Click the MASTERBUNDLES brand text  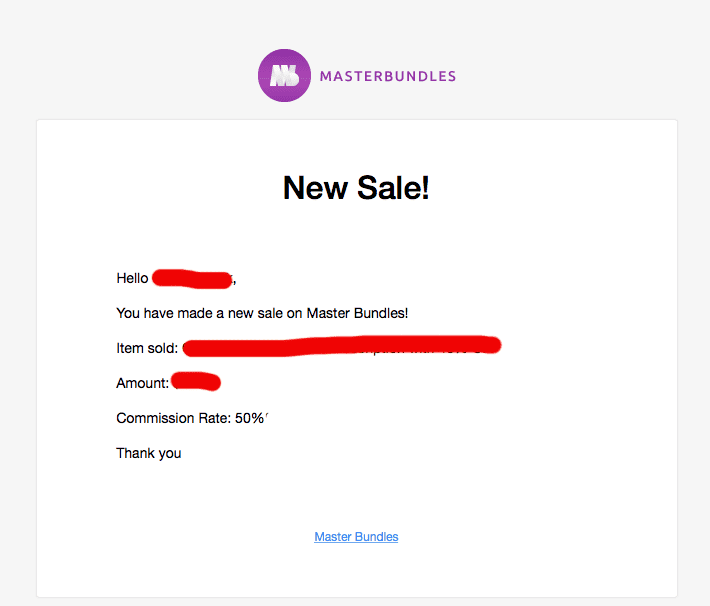point(388,76)
